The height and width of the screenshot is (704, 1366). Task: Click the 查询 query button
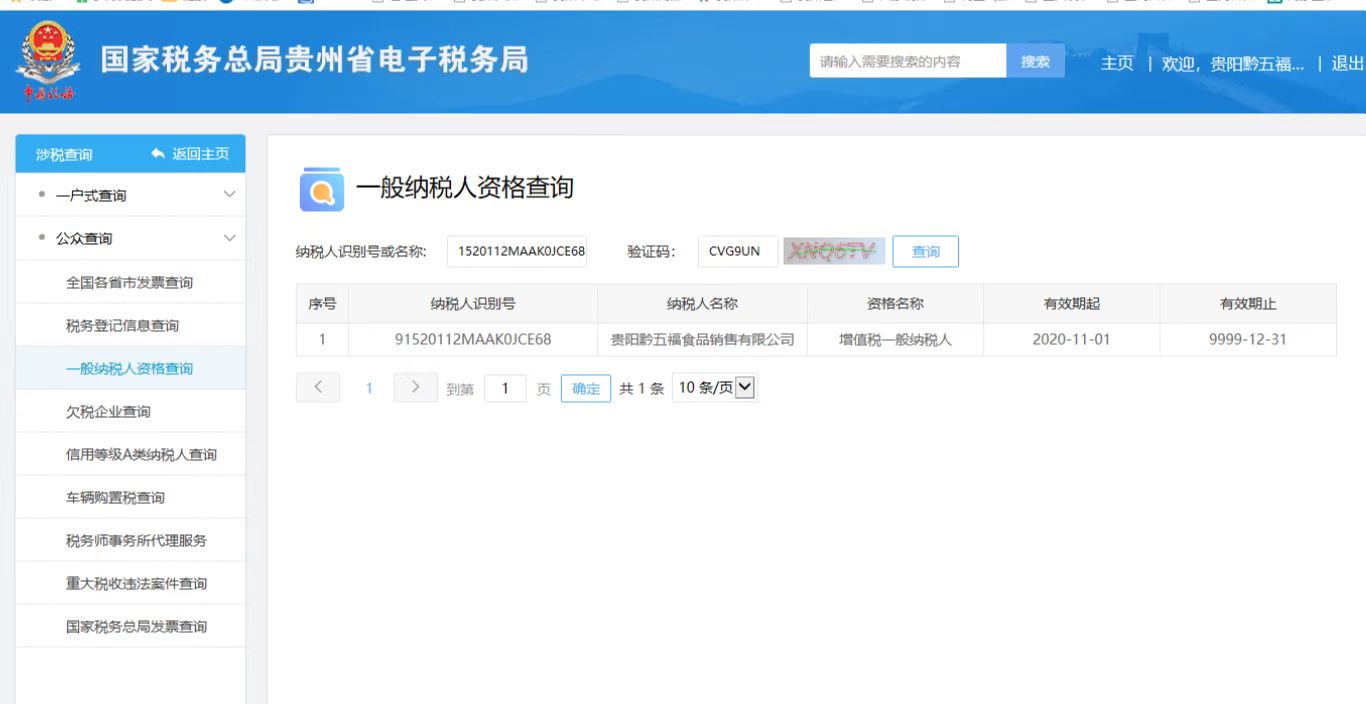pyautogui.click(x=925, y=252)
